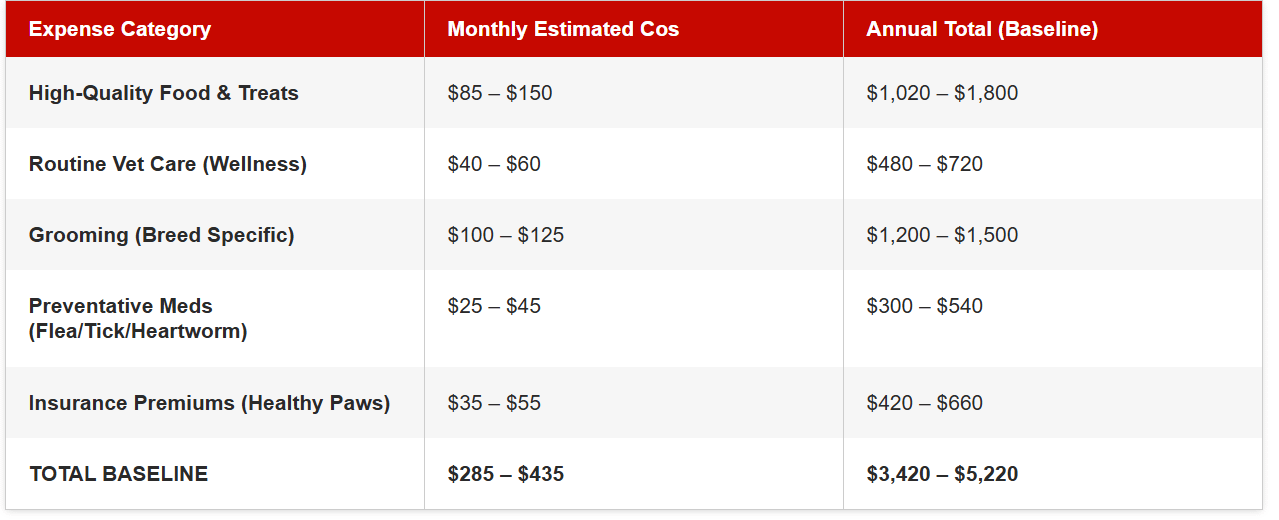Screen dimensions: 1279x520
Task: Click the $480 – $720 annual value
Action: [925, 164]
